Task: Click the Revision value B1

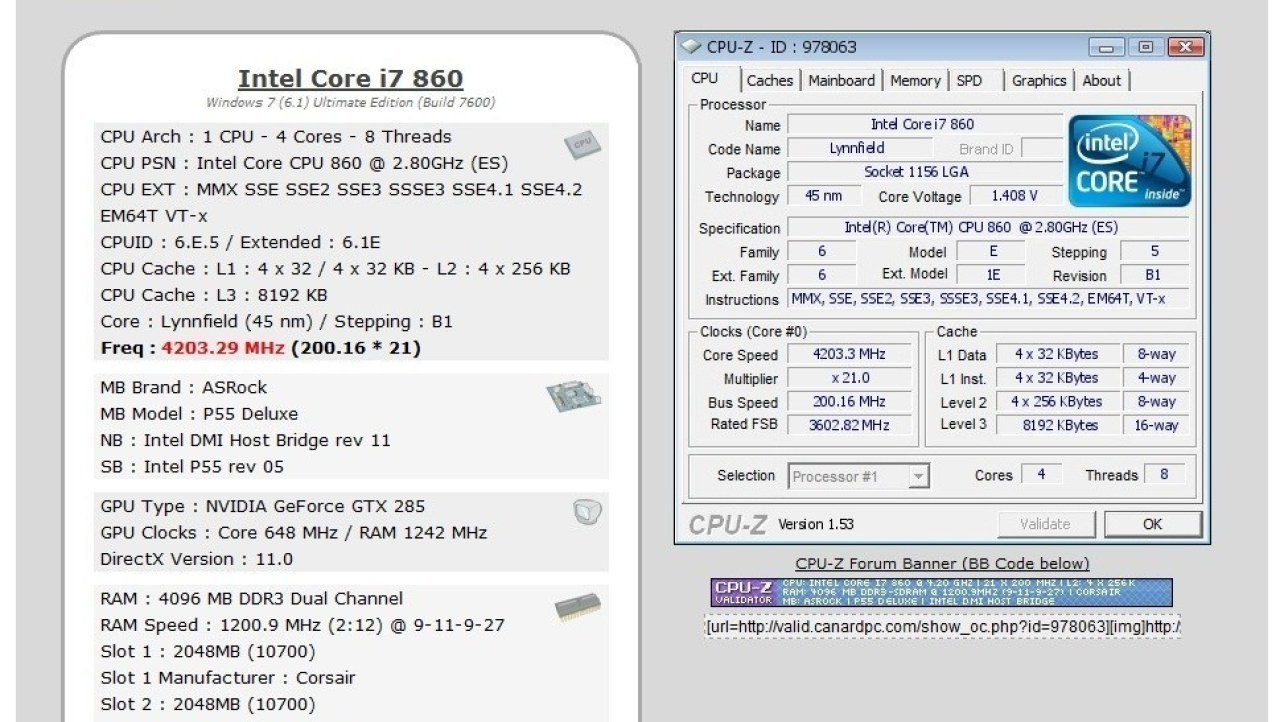Action: [x=1154, y=275]
